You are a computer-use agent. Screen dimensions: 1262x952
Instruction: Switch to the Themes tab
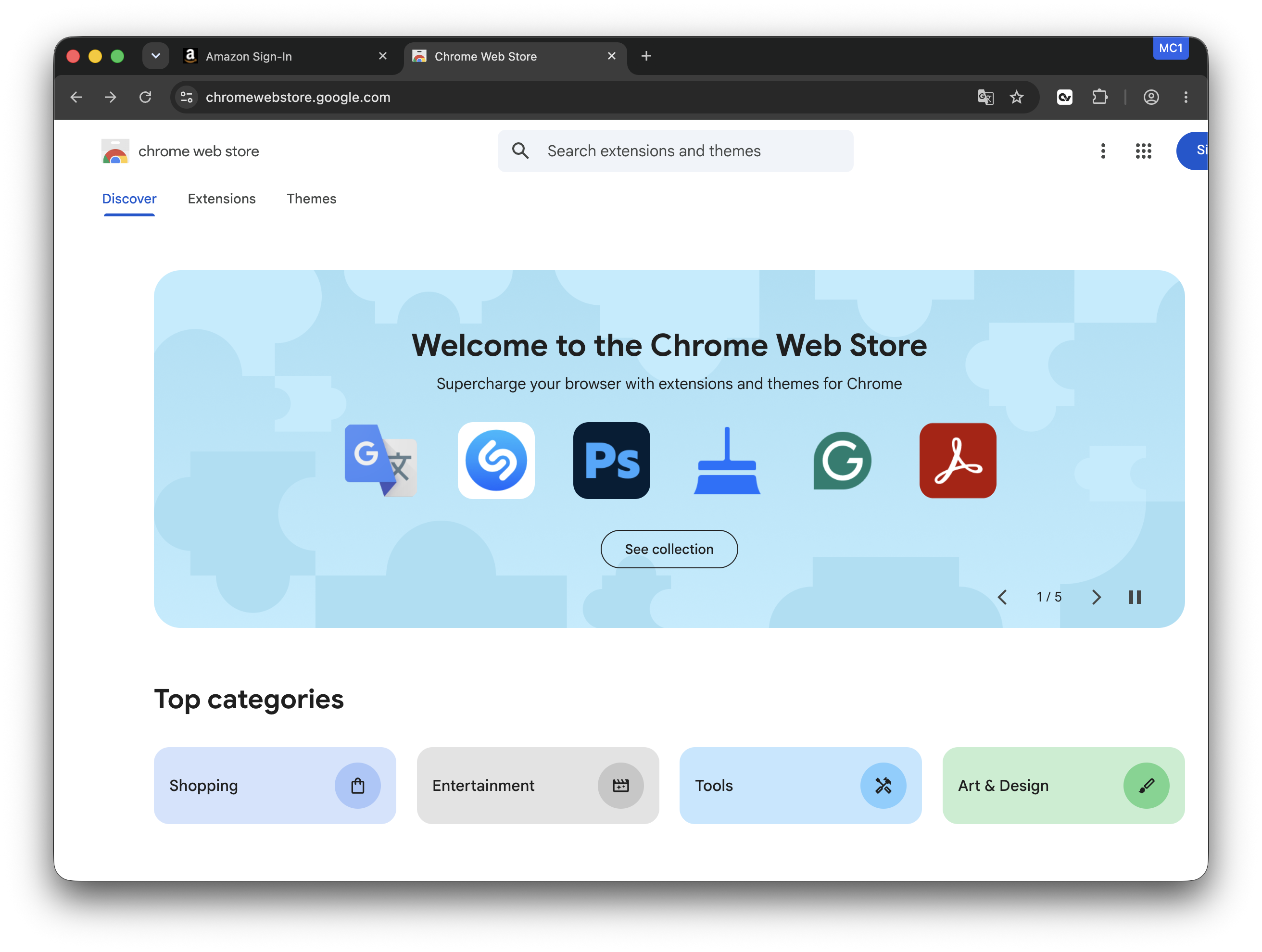coord(312,199)
